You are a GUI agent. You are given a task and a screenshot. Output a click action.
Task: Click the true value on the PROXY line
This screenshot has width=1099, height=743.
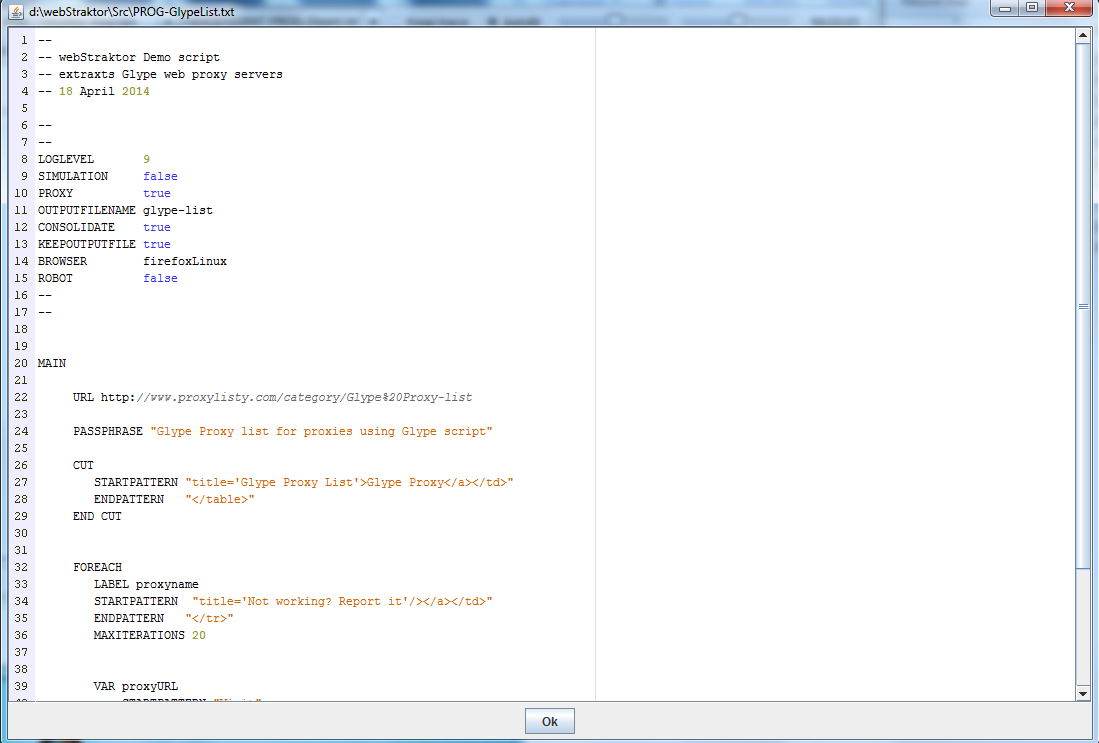point(156,193)
